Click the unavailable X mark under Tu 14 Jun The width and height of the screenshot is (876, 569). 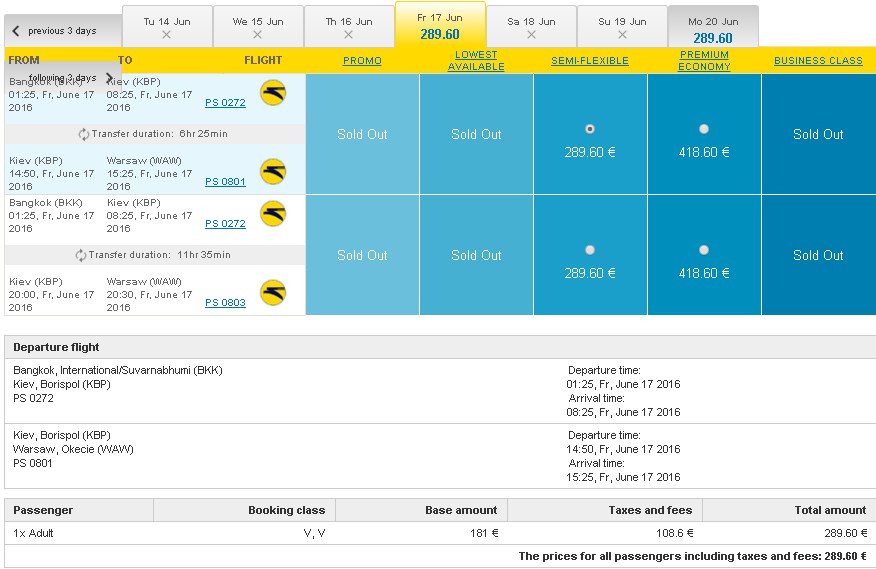[166, 35]
